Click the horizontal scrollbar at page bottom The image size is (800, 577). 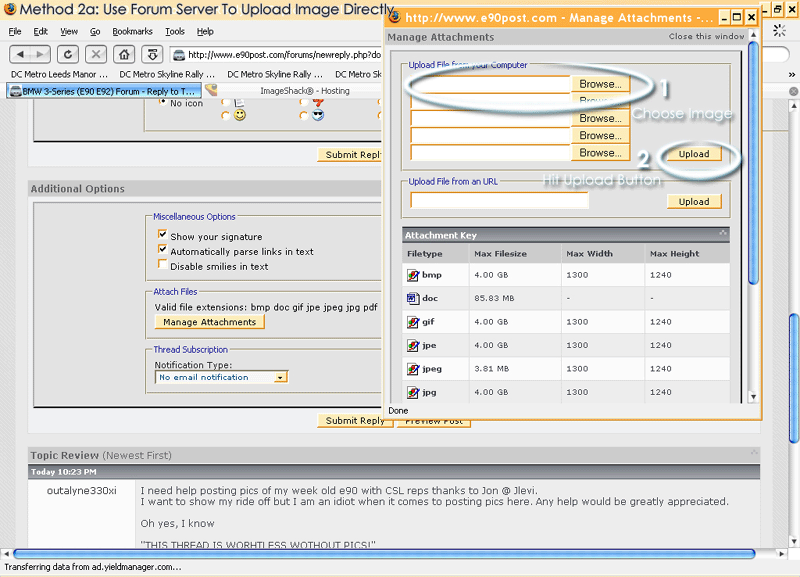tap(384, 554)
